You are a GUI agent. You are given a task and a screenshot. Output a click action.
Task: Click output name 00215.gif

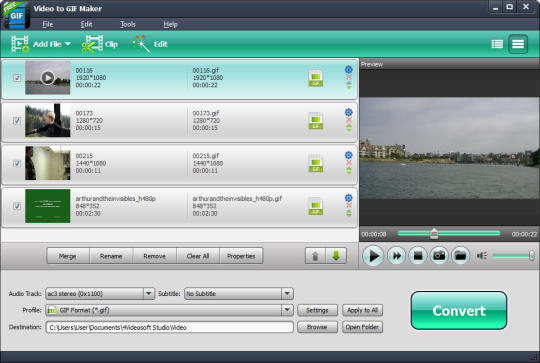(206, 156)
